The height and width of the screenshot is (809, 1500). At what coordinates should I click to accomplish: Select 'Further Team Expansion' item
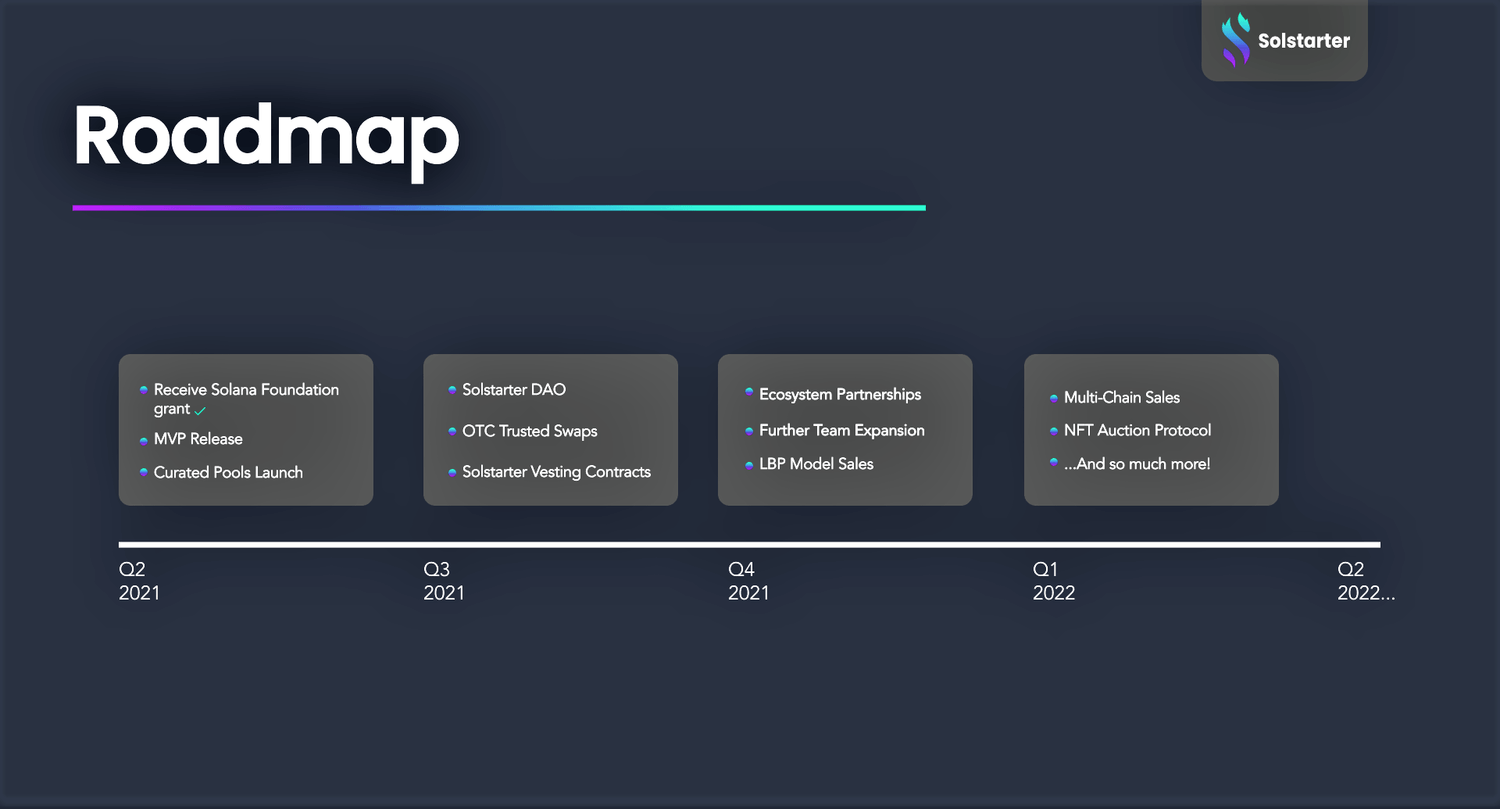(842, 430)
